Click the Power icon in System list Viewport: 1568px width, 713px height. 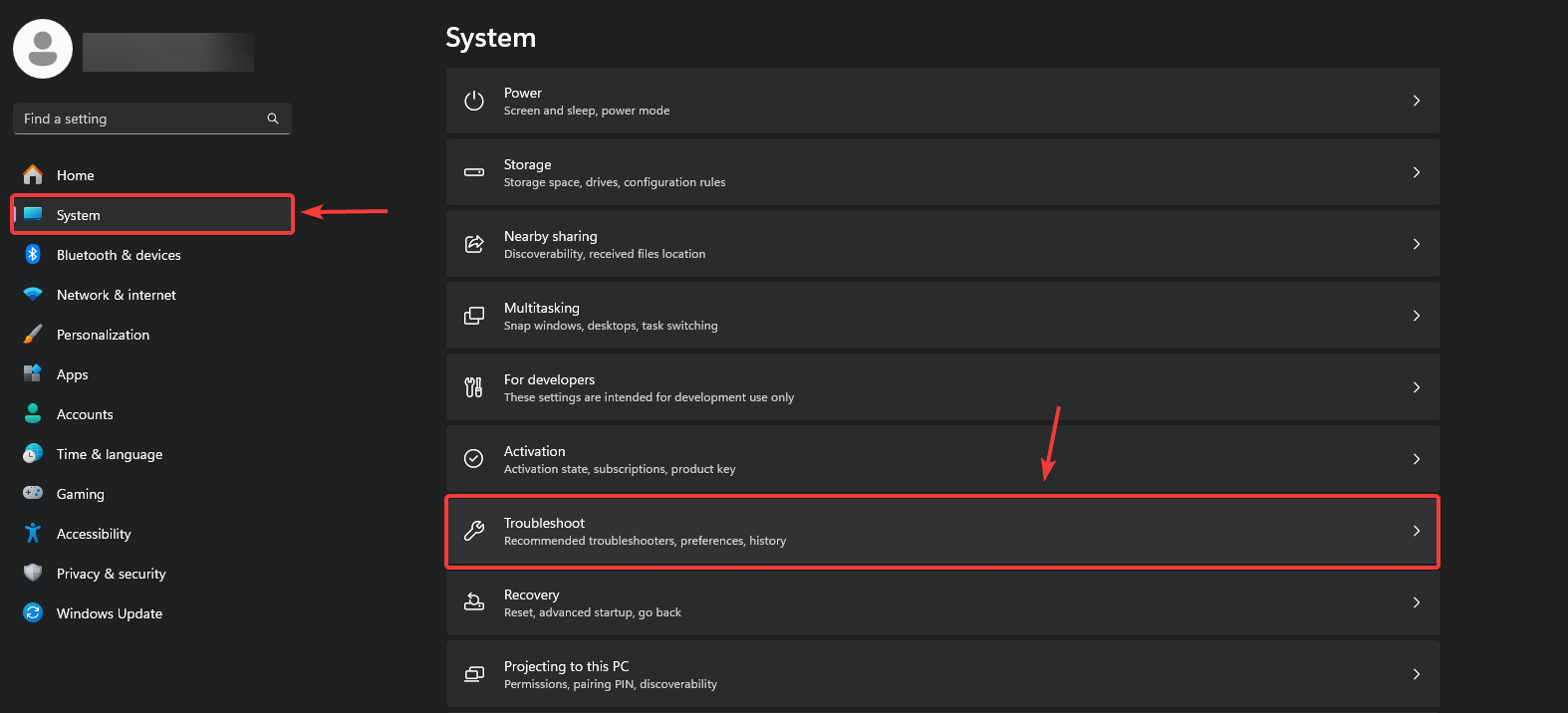coord(474,101)
